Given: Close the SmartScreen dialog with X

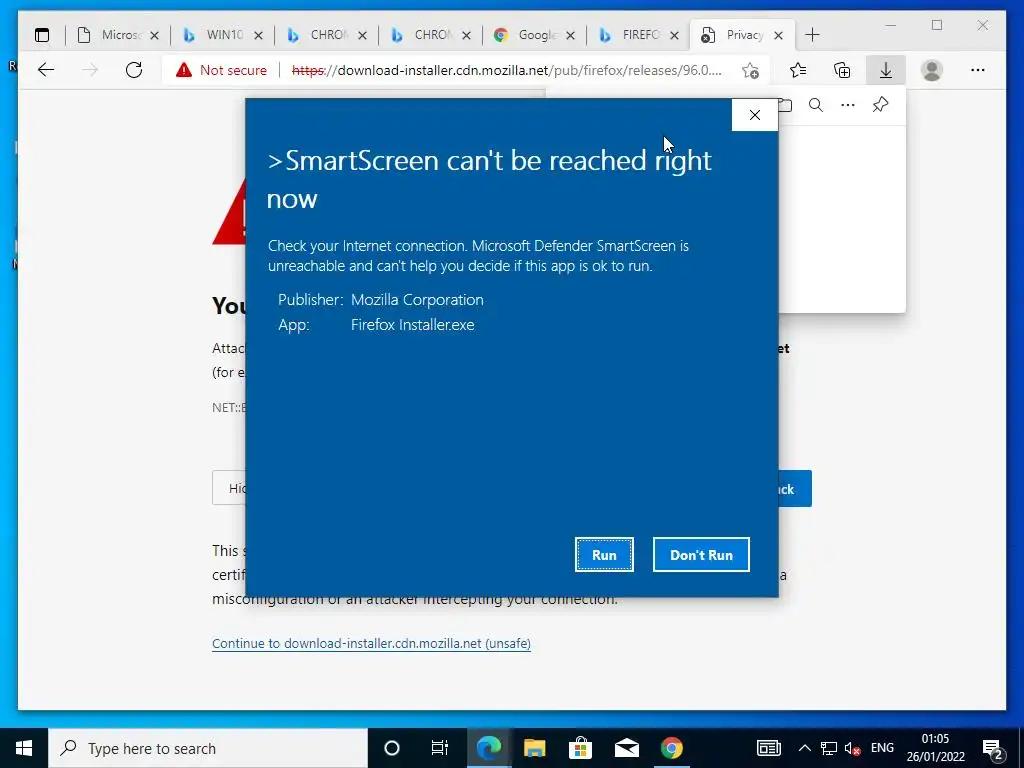Looking at the screenshot, I should click(754, 115).
